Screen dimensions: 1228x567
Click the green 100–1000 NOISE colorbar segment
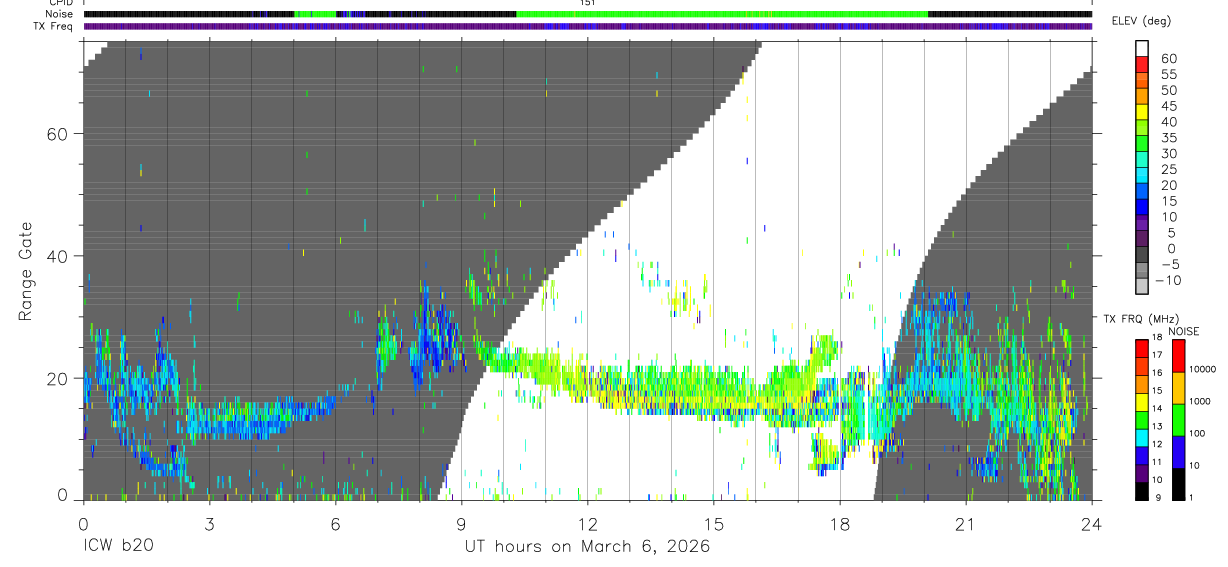click(1179, 418)
